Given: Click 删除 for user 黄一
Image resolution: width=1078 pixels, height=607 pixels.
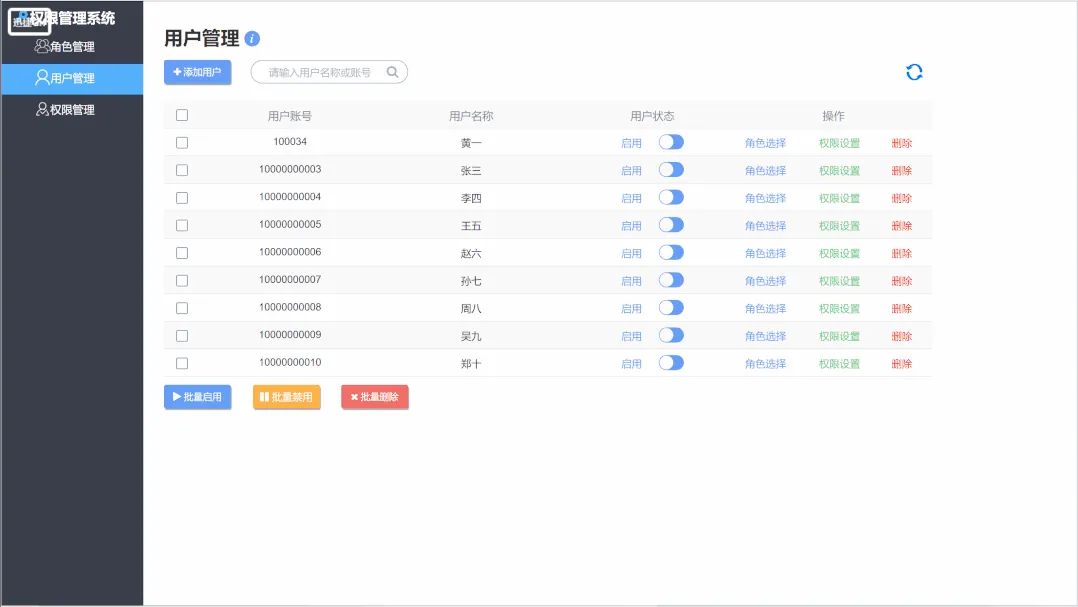Looking at the screenshot, I should pos(901,143).
